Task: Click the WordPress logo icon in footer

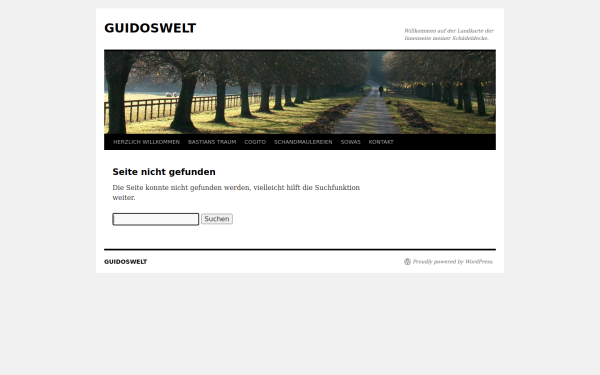Action: pyautogui.click(x=408, y=262)
